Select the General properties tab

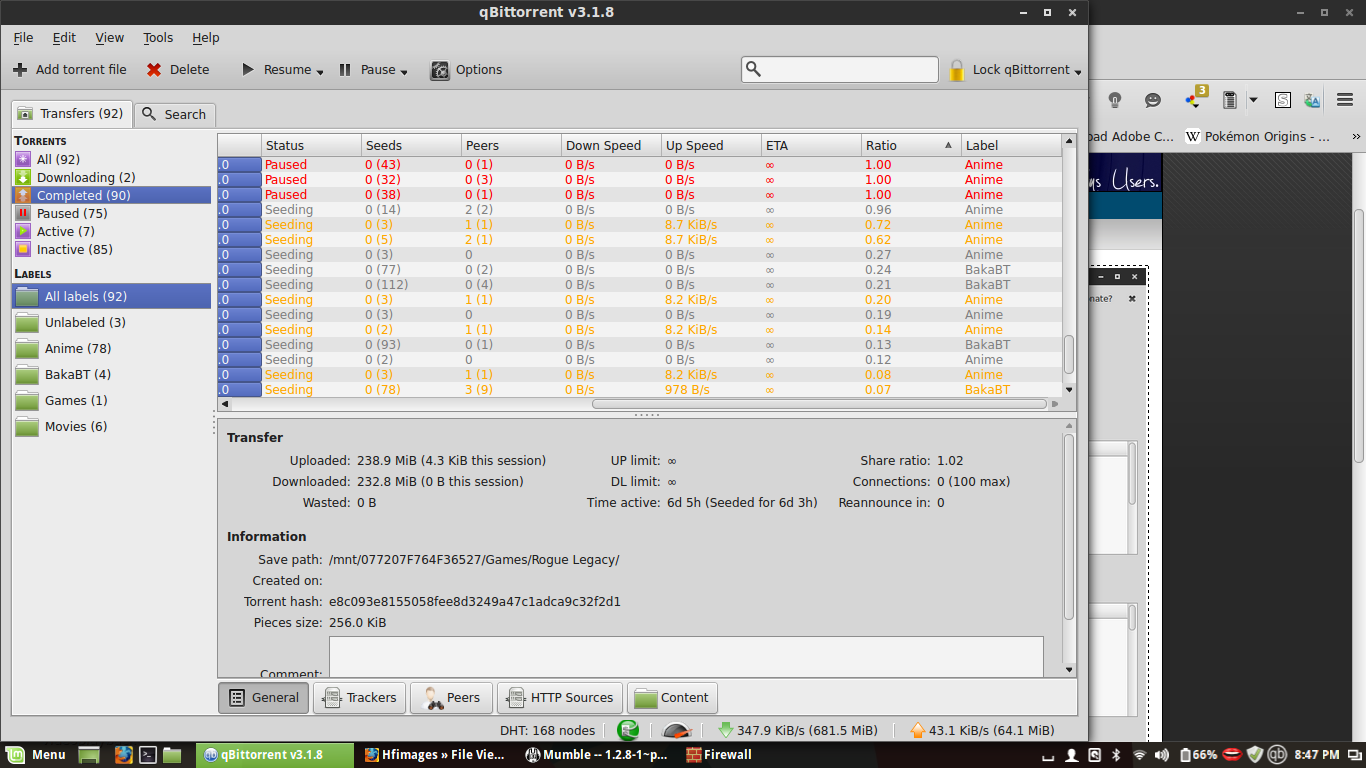[x=264, y=698]
